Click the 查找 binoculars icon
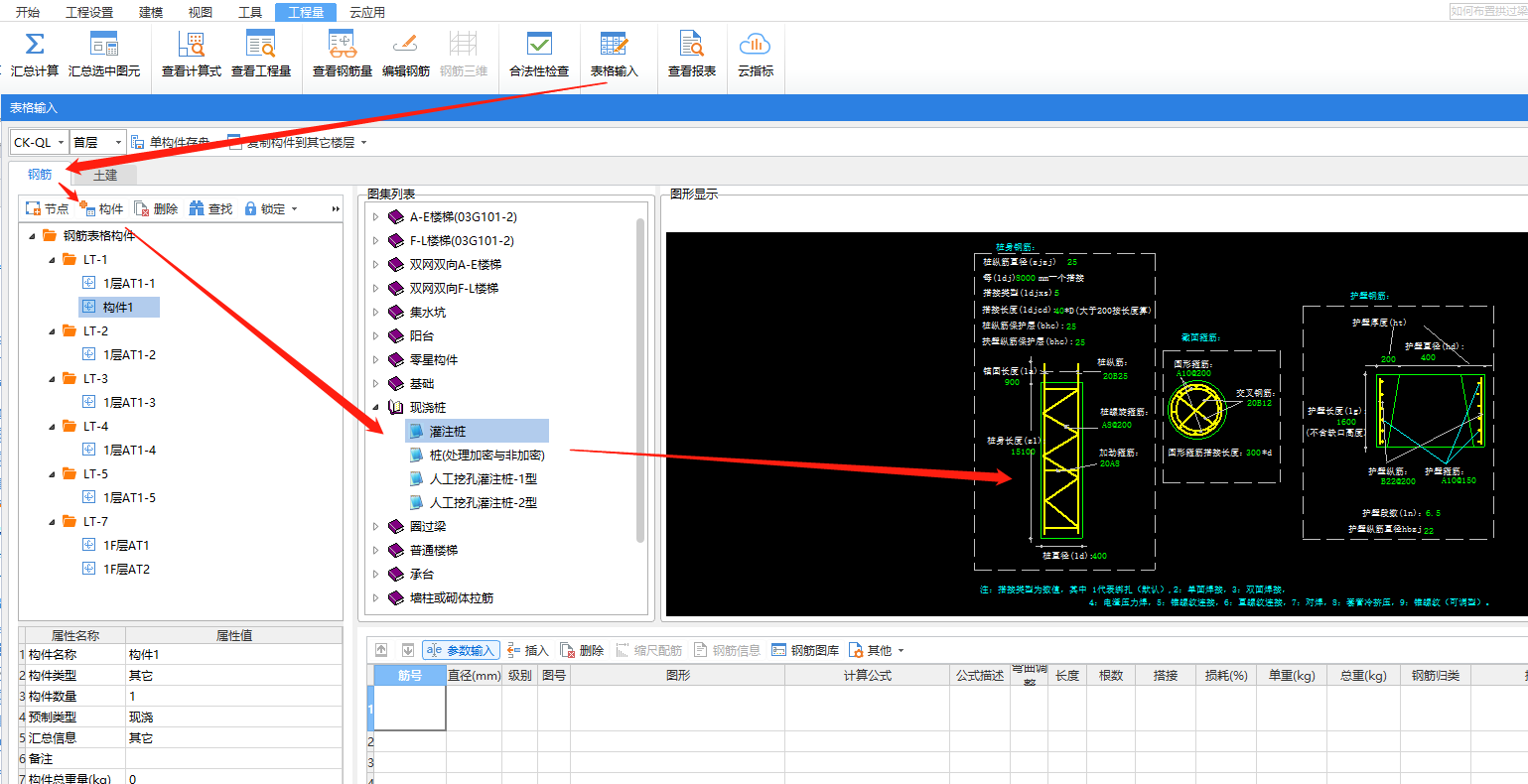This screenshot has height=784, width=1528. [x=197, y=208]
